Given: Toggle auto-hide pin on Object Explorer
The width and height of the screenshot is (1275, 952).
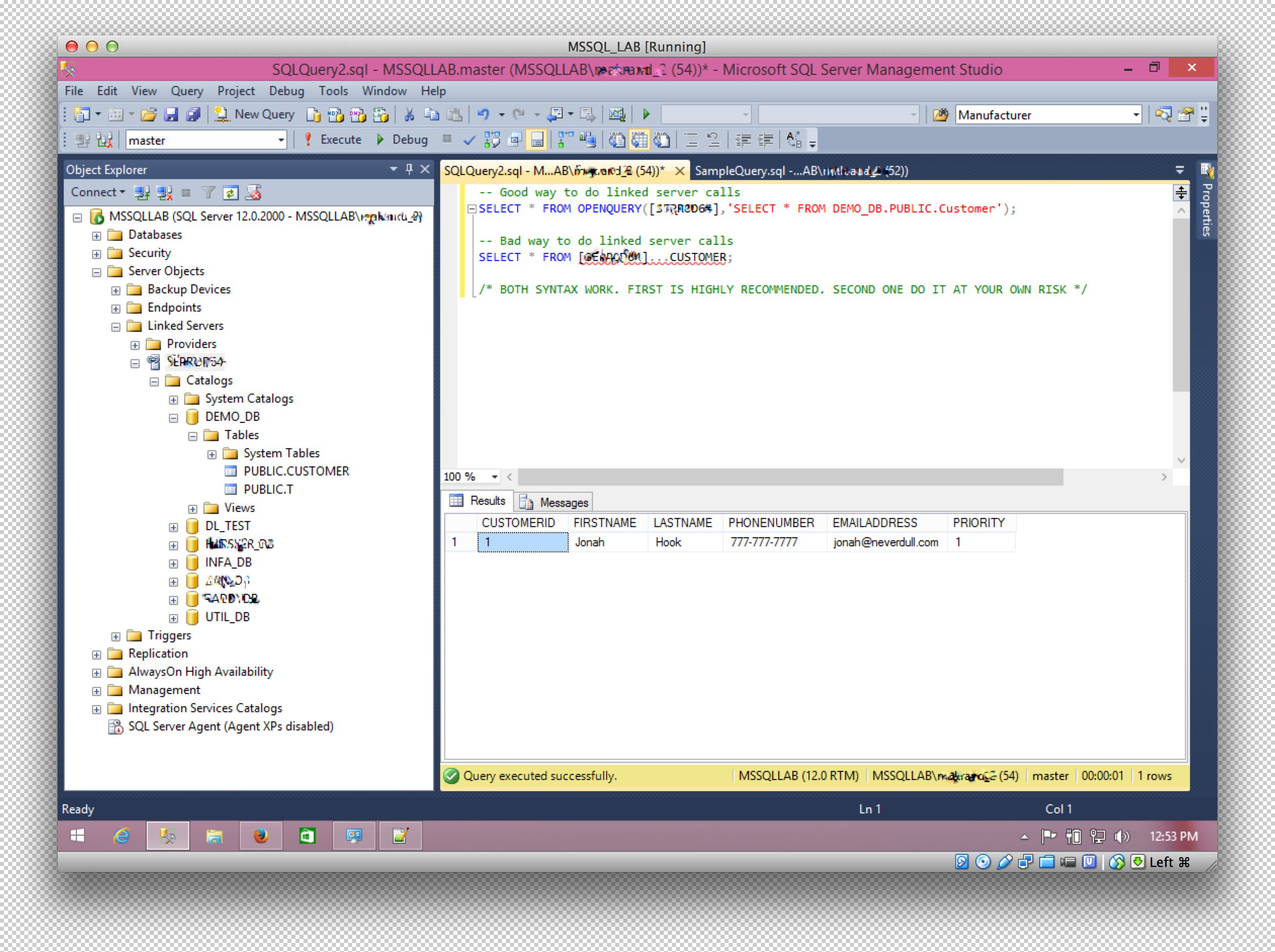Looking at the screenshot, I should point(409,169).
